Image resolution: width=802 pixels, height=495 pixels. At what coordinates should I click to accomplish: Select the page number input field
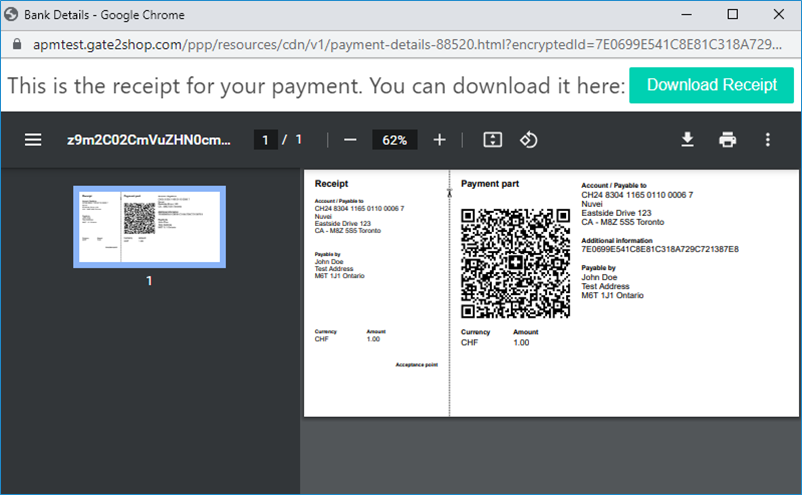pos(265,140)
